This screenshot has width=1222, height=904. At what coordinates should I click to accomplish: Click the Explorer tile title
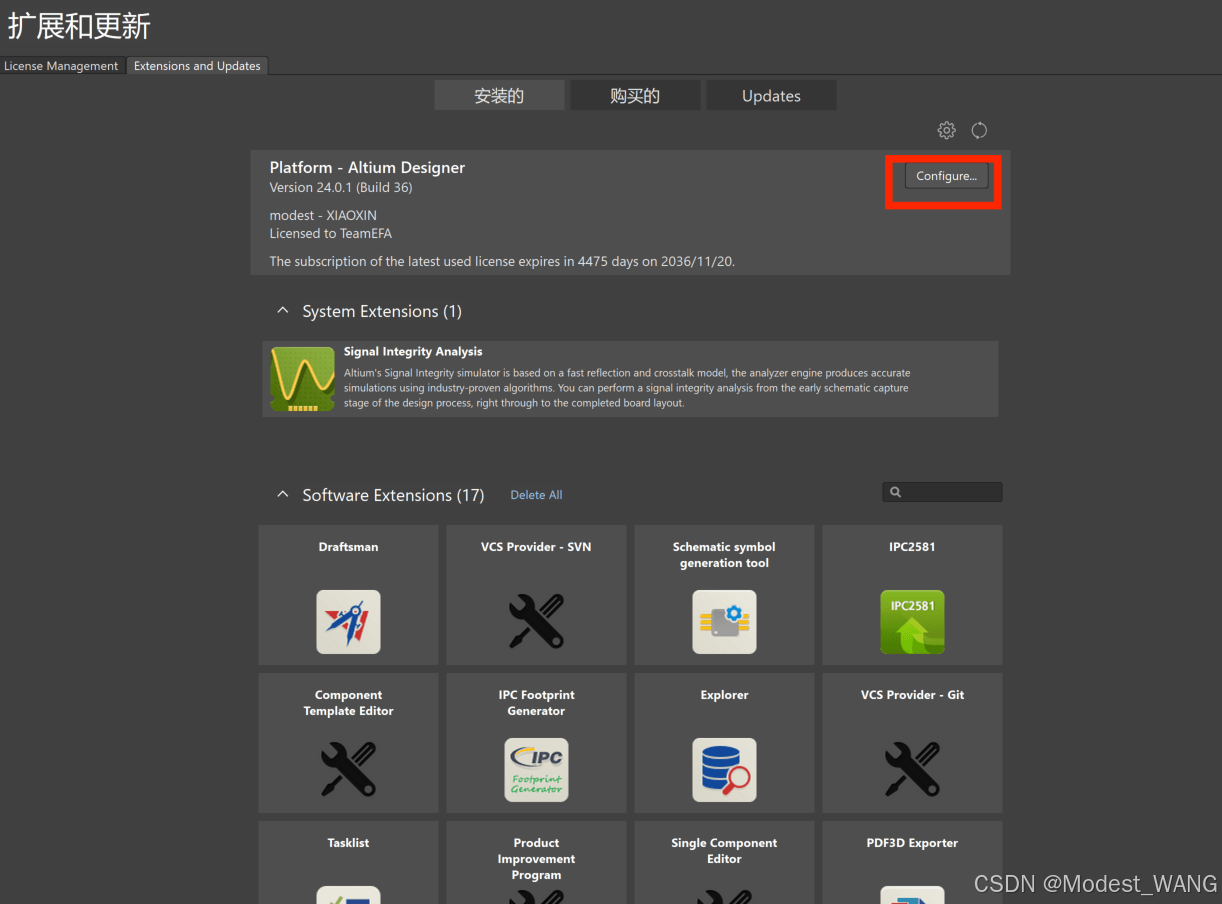pos(724,695)
